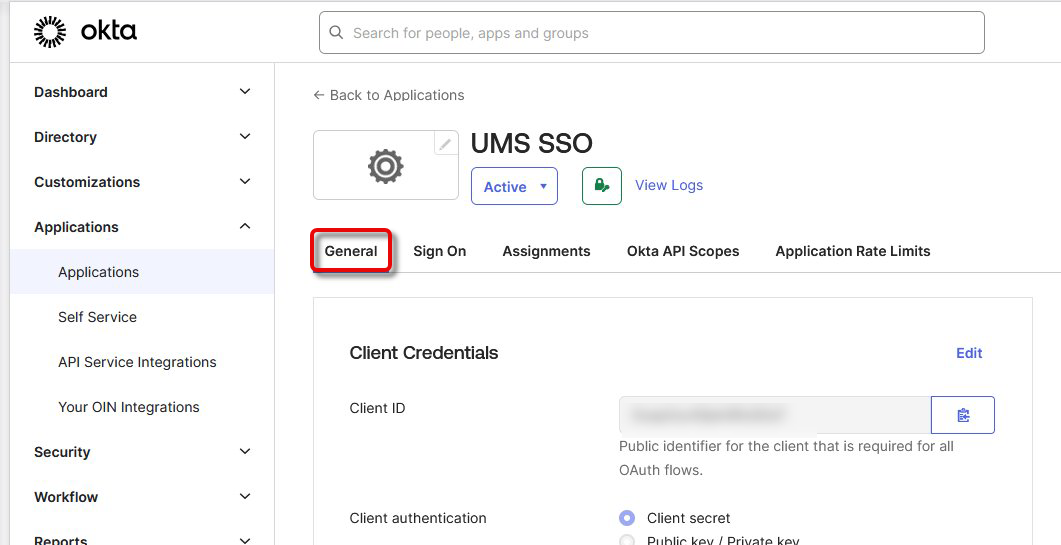Click the green lock key icon button

[x=601, y=186]
